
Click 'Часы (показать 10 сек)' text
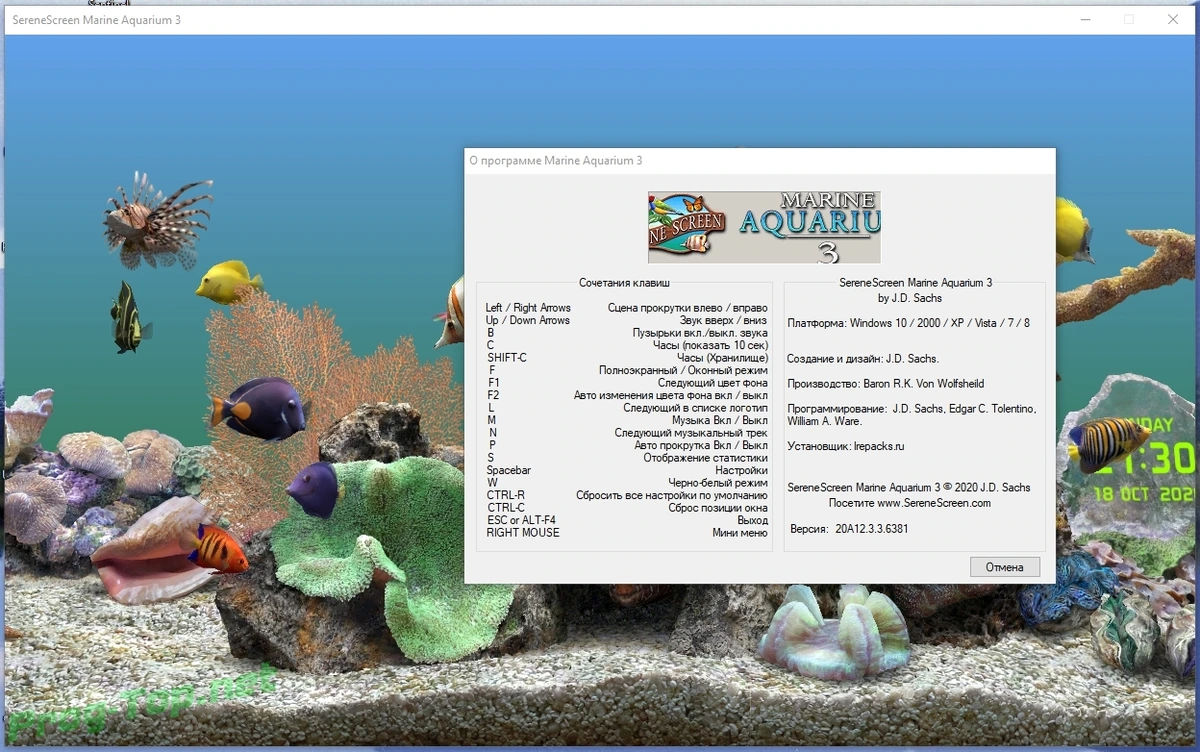[x=710, y=345]
